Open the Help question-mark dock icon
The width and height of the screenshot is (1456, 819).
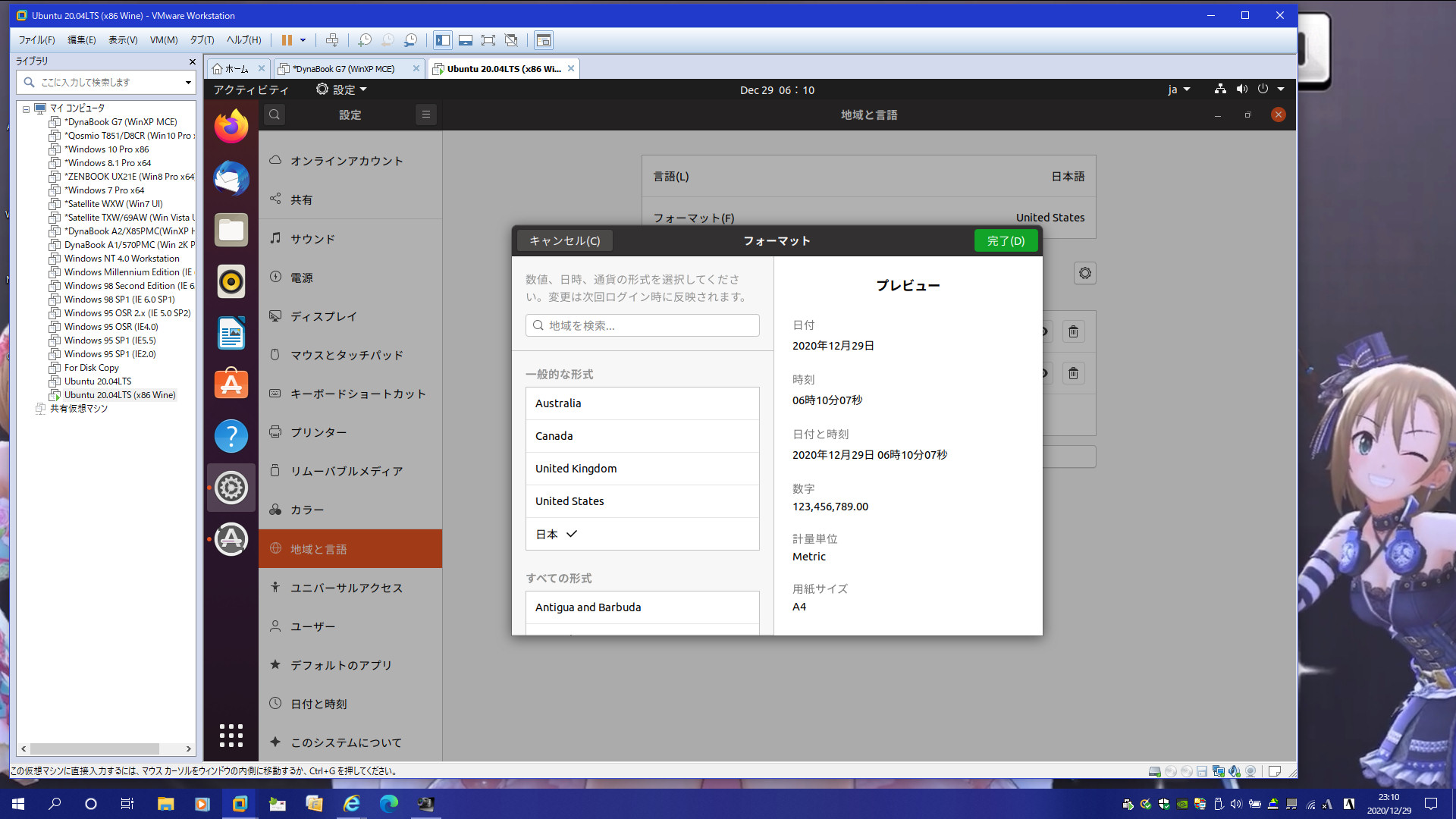click(x=231, y=436)
